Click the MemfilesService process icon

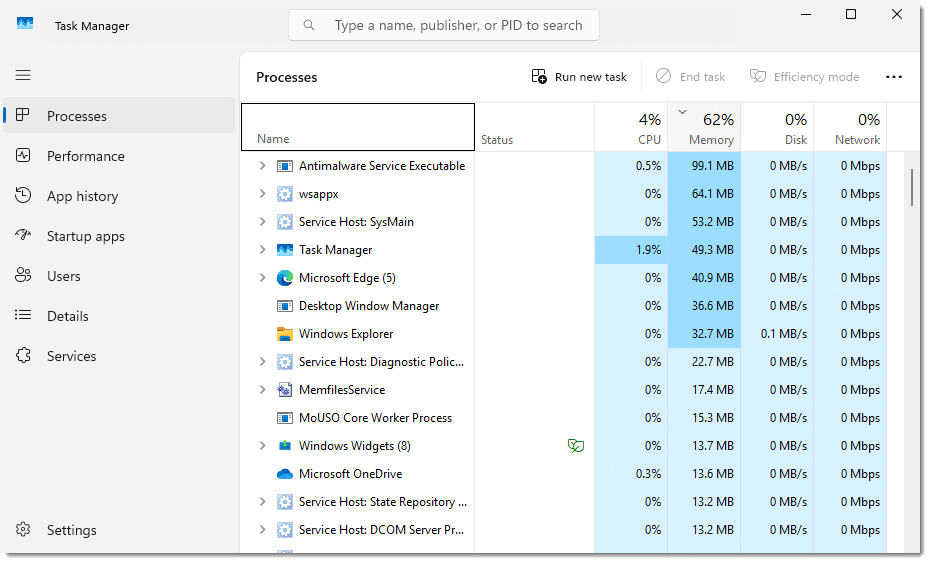(x=285, y=390)
